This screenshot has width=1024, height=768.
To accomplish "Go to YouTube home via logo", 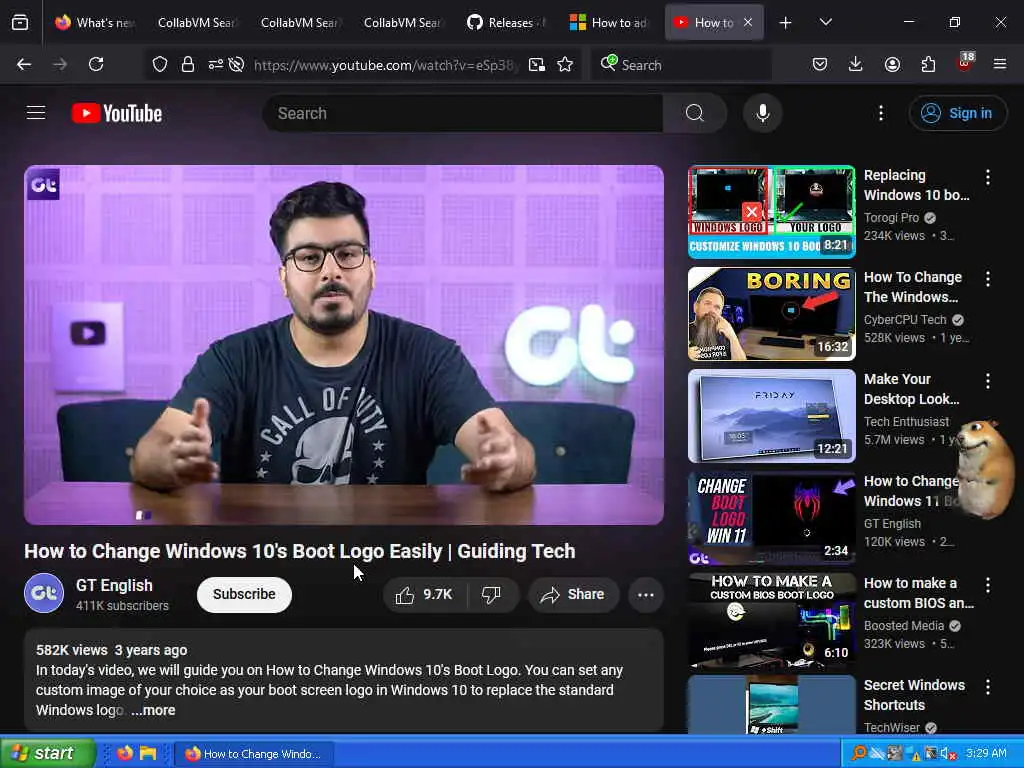I will 117,113.
